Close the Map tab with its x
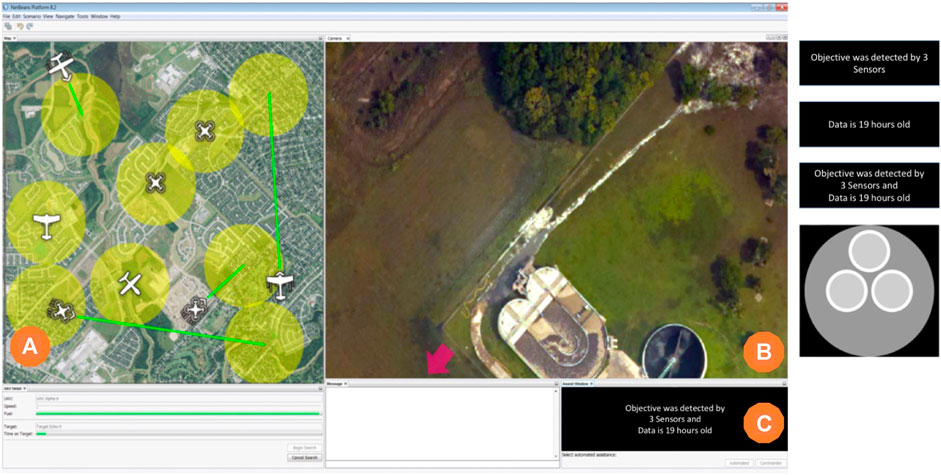The width and height of the screenshot is (941, 475). [14, 38]
